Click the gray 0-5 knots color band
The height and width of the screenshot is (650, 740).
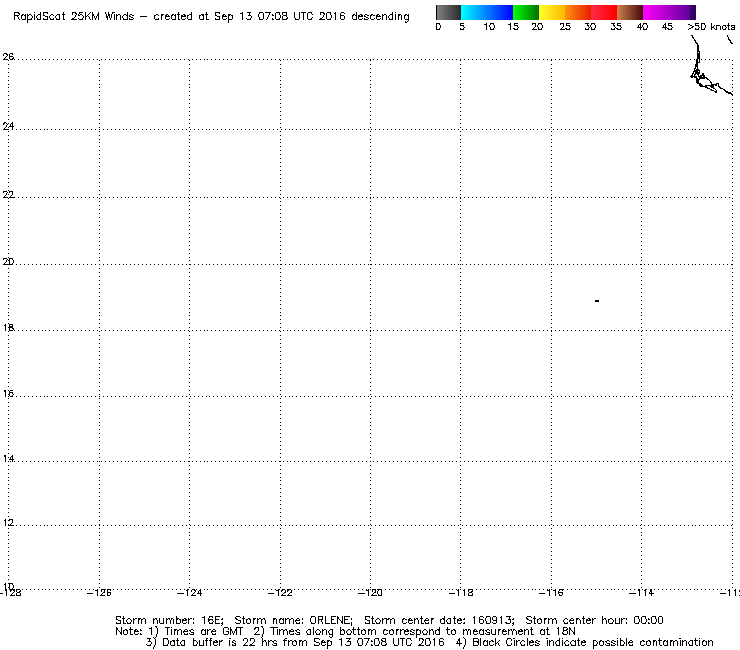pyautogui.click(x=448, y=12)
